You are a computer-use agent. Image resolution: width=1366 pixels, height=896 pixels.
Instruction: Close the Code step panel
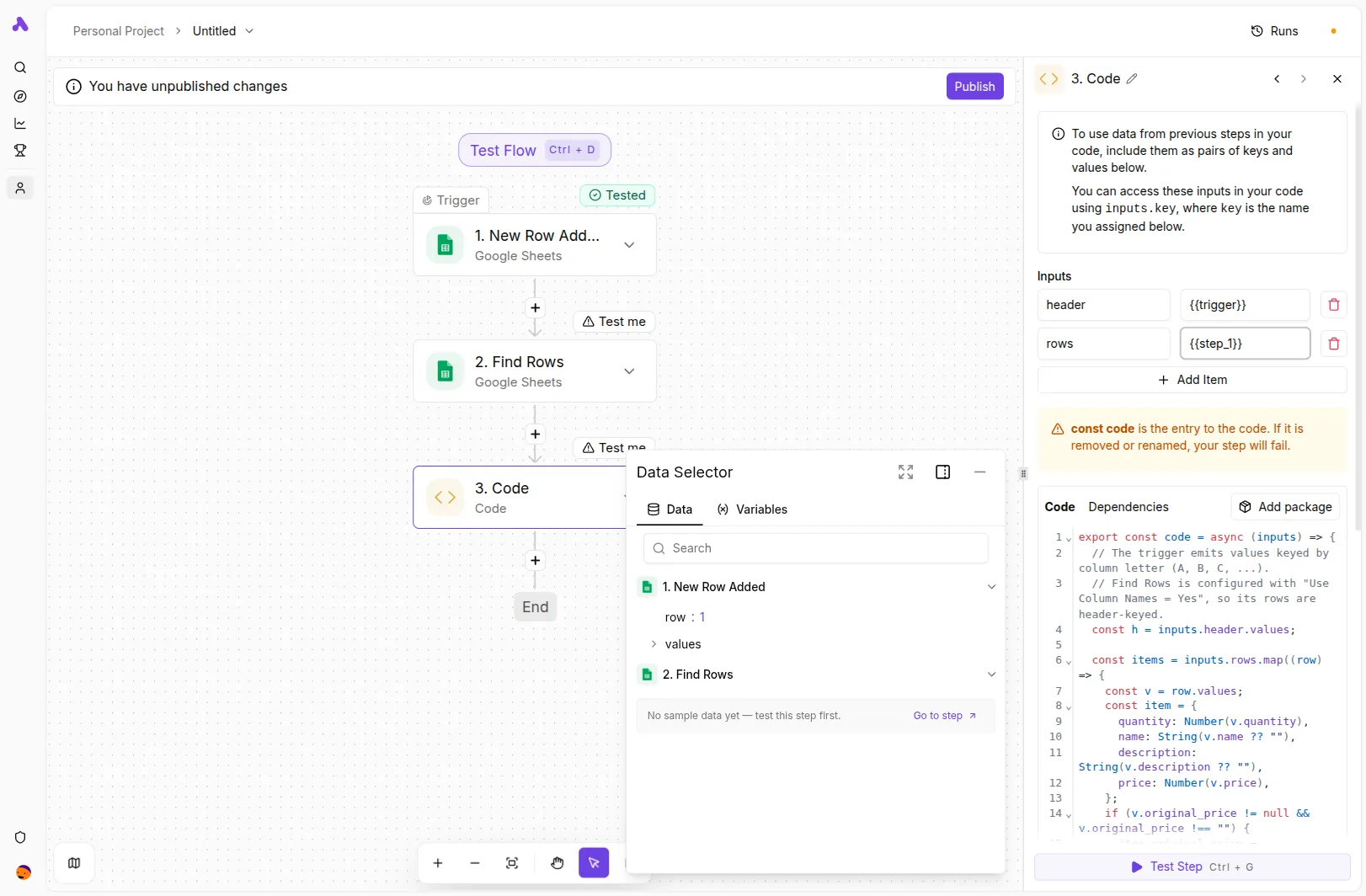pyautogui.click(x=1337, y=79)
